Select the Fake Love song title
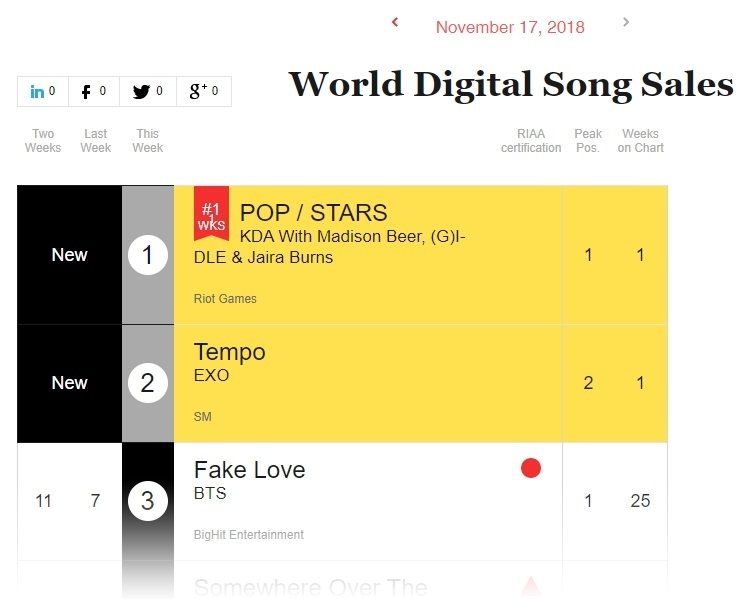The height and width of the screenshot is (599, 749). (249, 470)
